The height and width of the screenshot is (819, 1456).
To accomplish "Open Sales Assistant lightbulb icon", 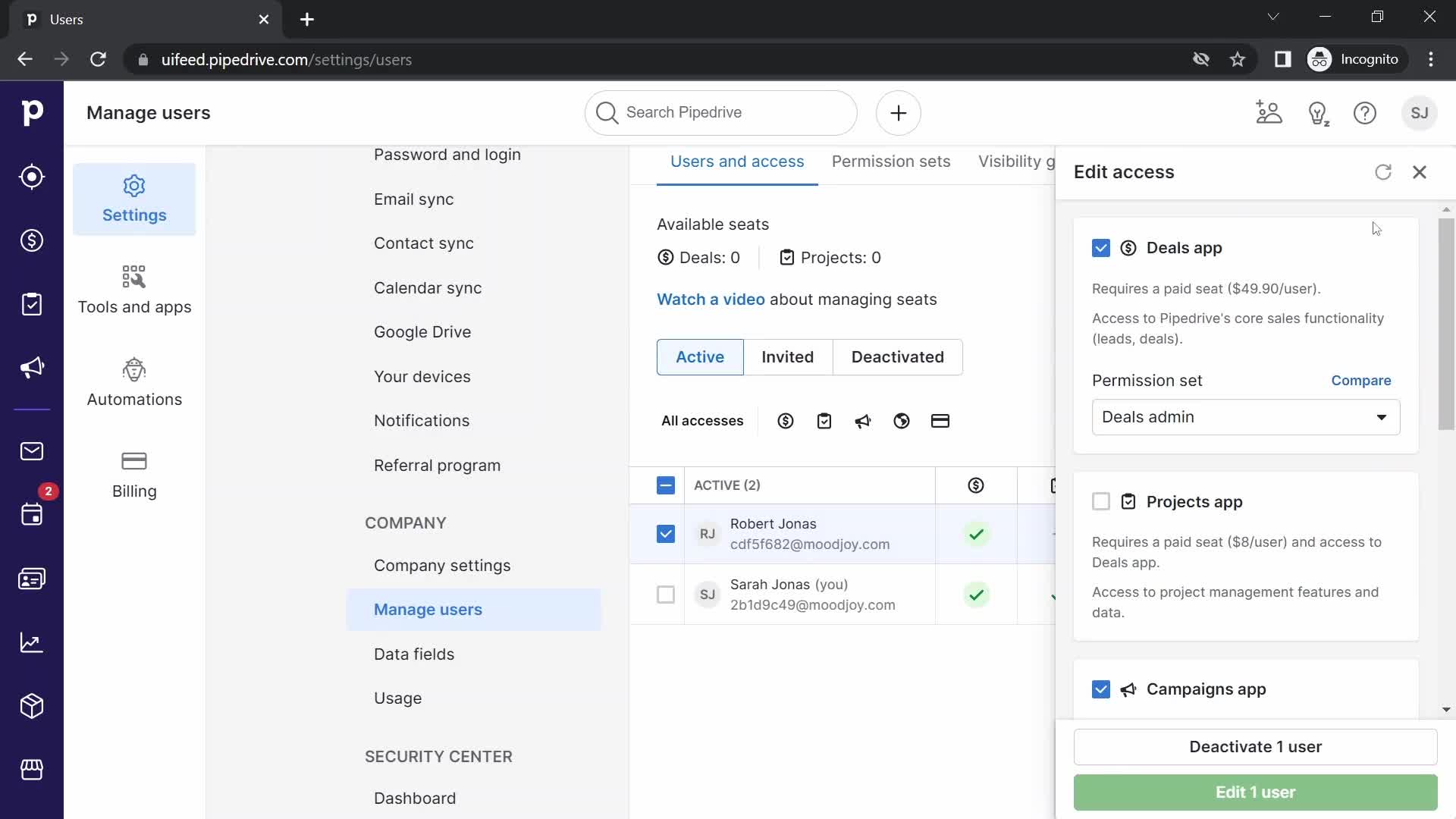I will tap(1319, 113).
